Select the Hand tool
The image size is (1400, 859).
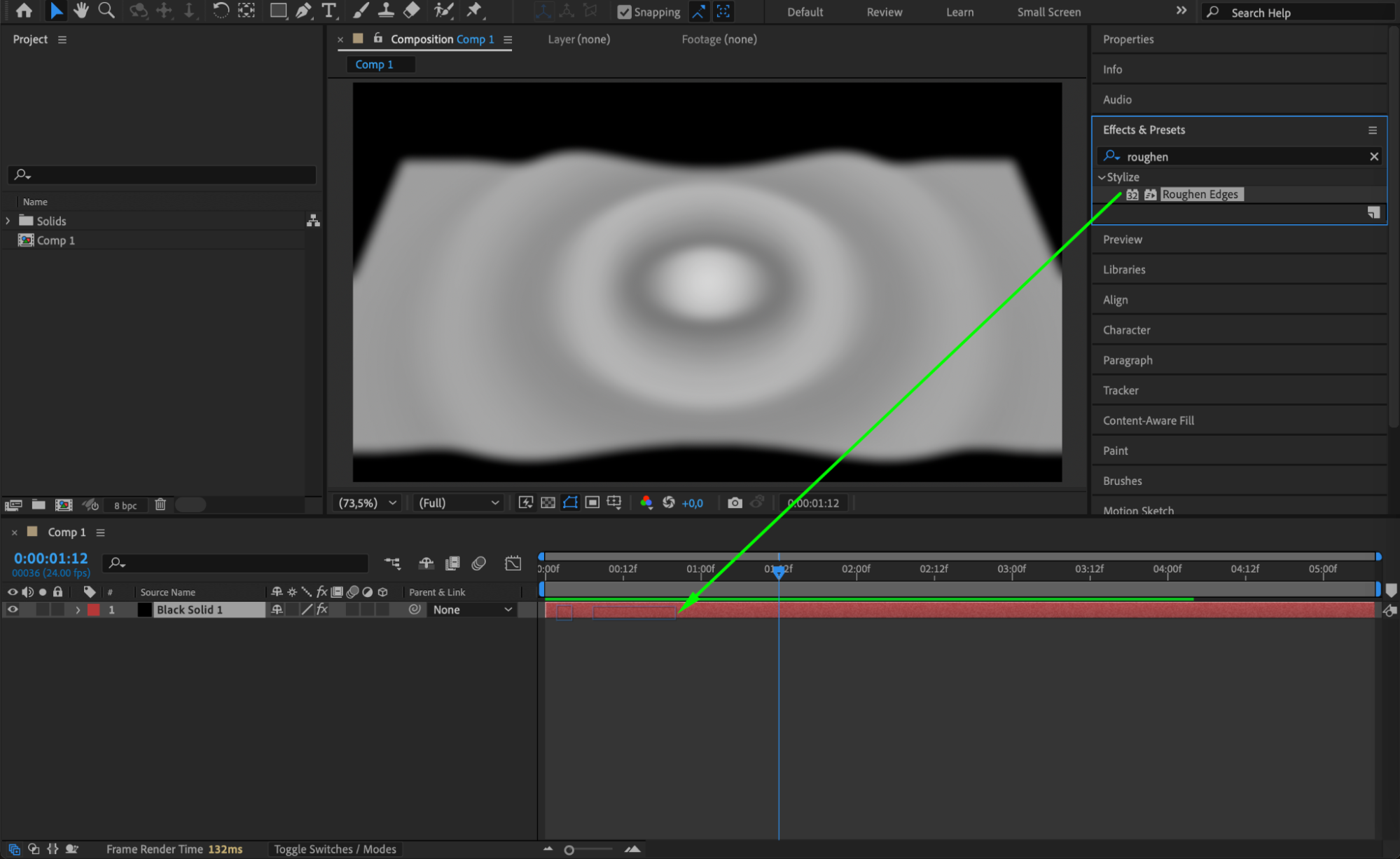[81, 11]
